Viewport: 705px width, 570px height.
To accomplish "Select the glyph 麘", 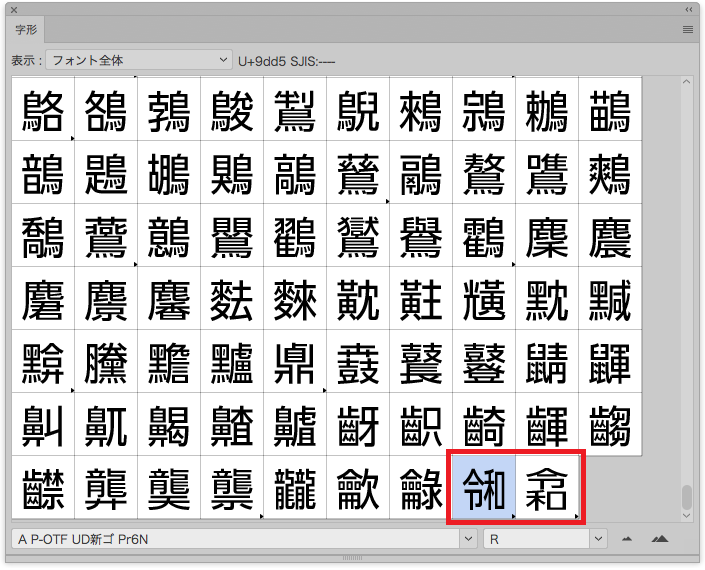I will point(169,298).
